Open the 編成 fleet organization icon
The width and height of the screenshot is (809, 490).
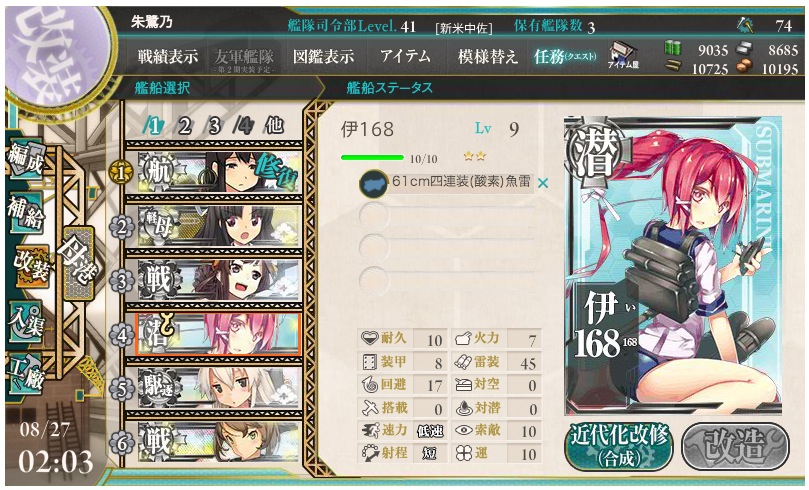[x=25, y=158]
